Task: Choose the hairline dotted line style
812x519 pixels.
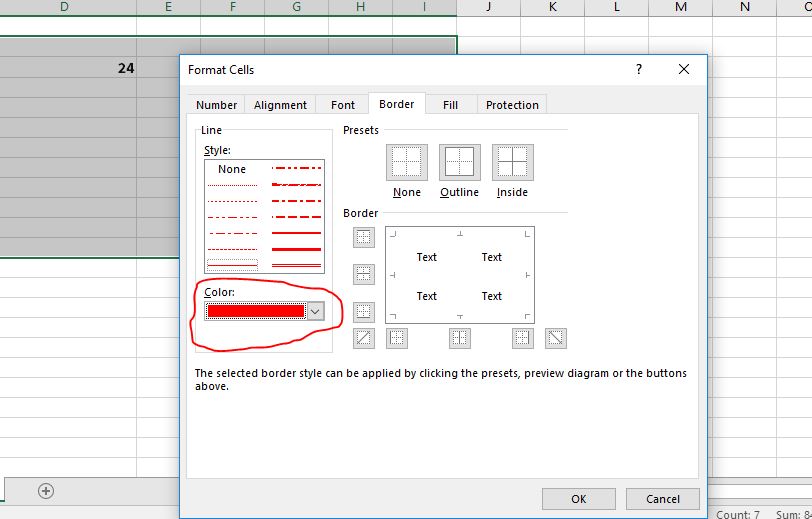Action: tap(232, 185)
